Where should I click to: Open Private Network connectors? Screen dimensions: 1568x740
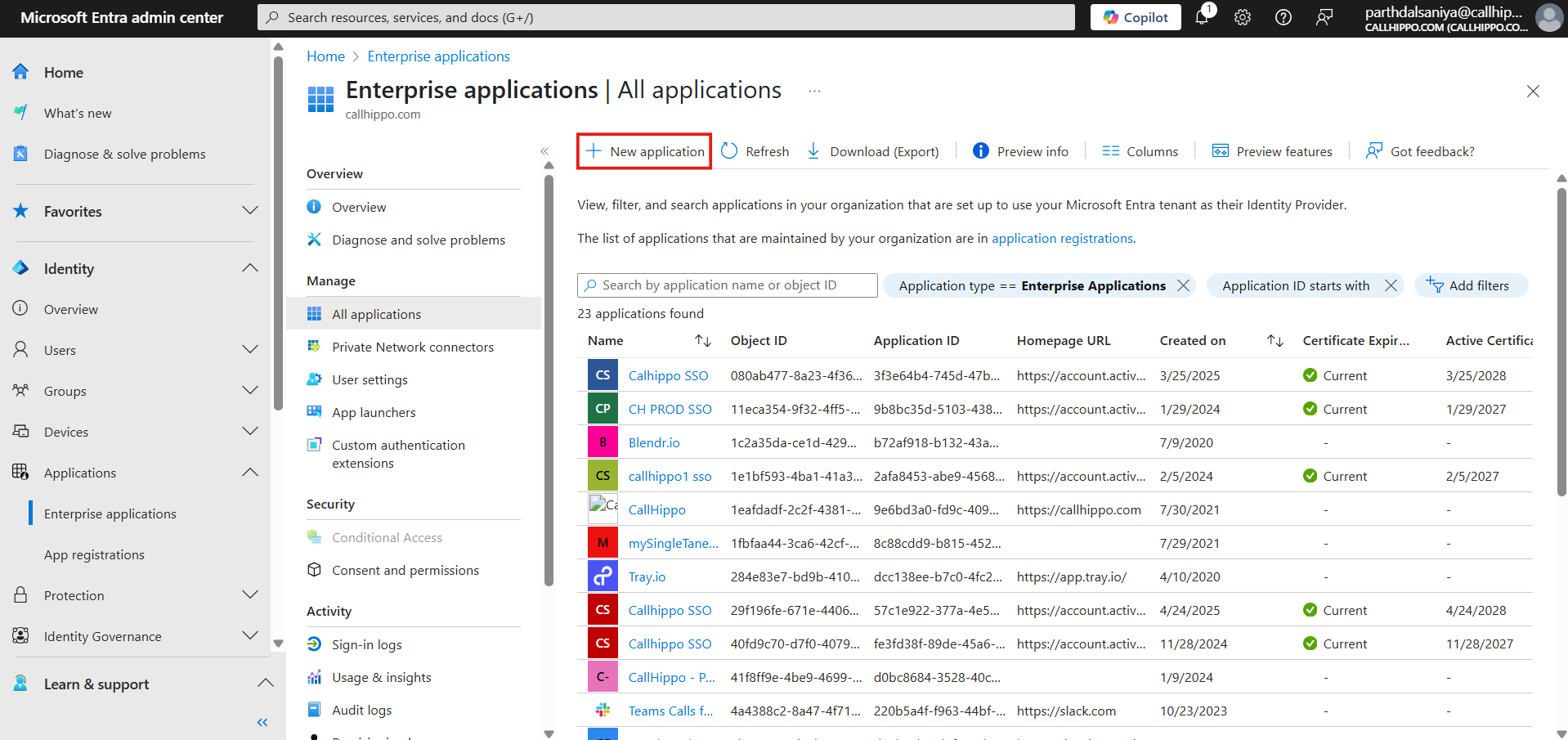pyautogui.click(x=413, y=347)
